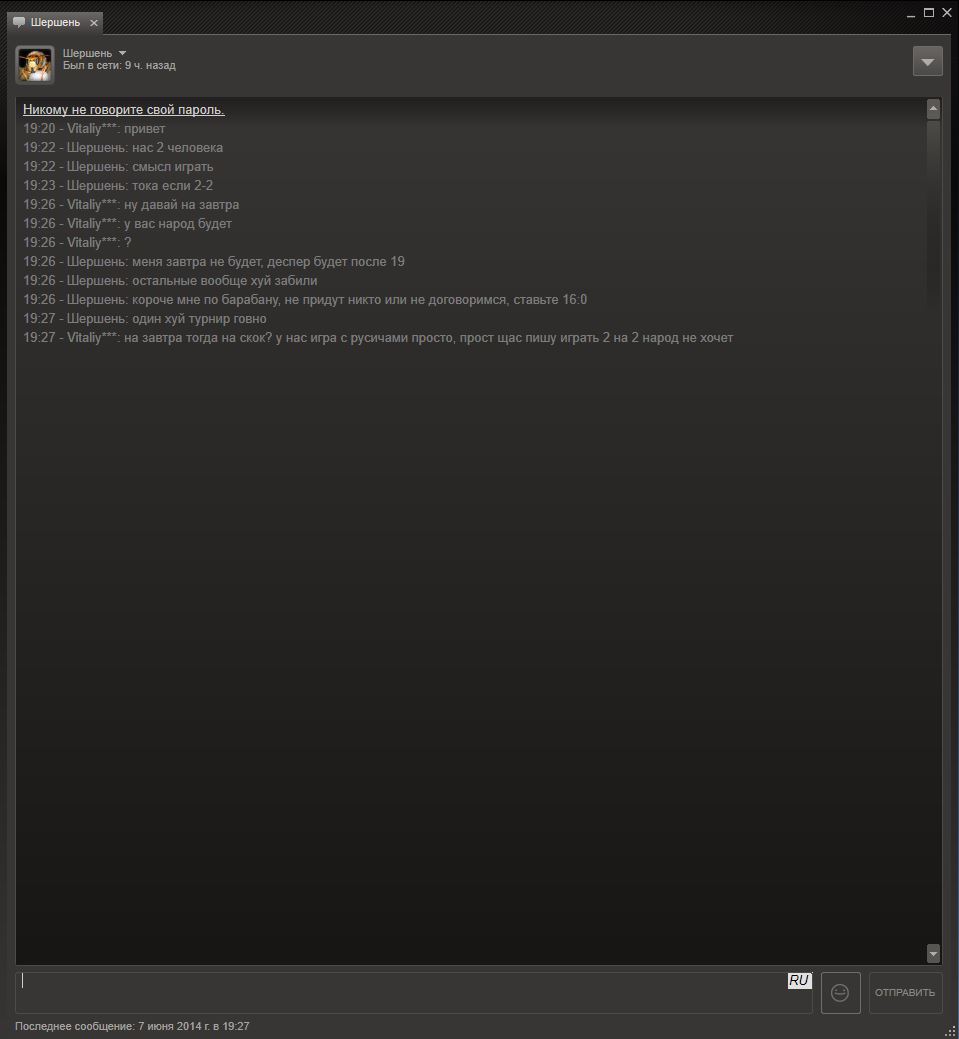
Task: Open the 'Никому не говорите свой пароль' link
Action: point(124,109)
